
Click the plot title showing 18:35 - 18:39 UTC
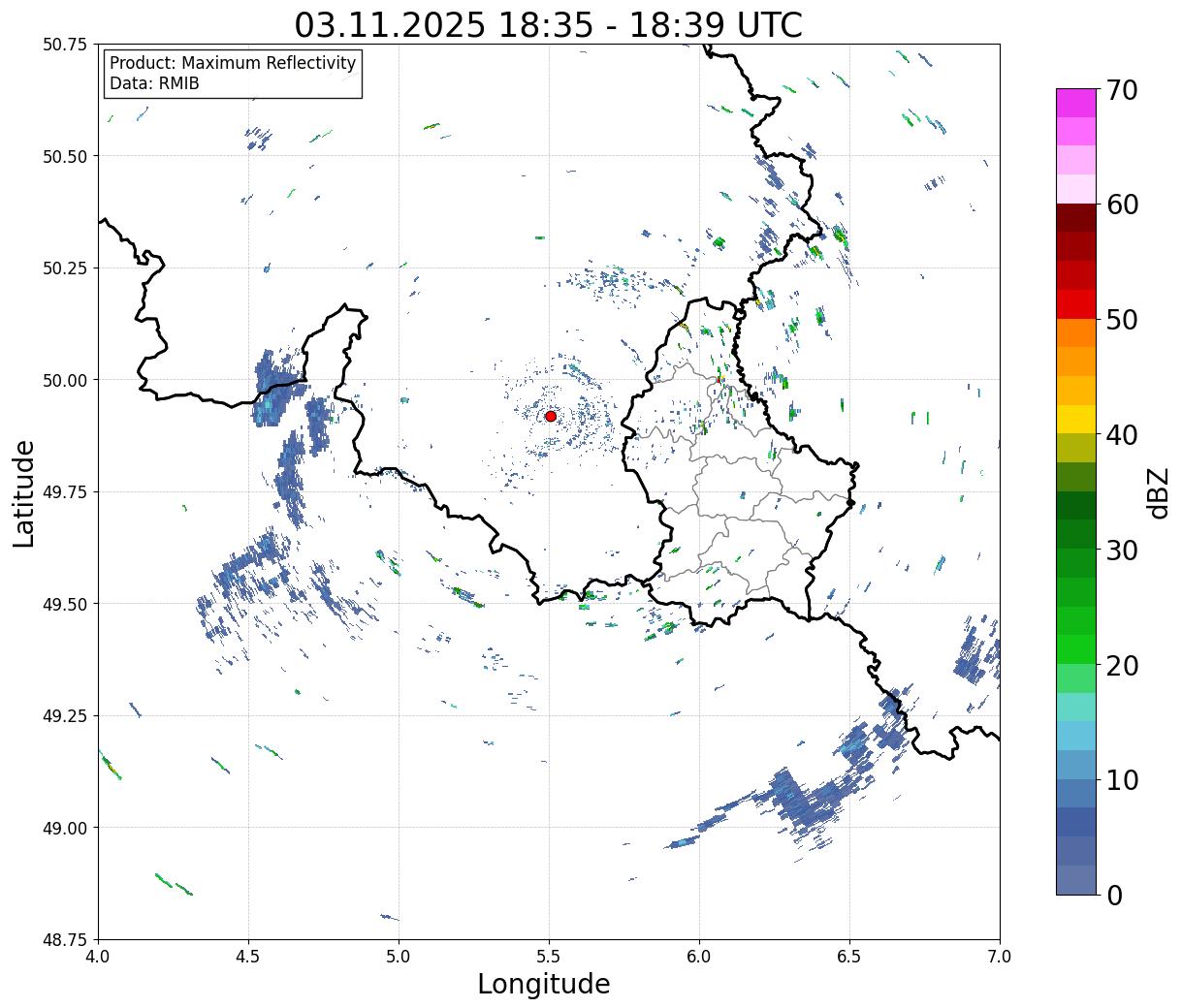[x=549, y=24]
